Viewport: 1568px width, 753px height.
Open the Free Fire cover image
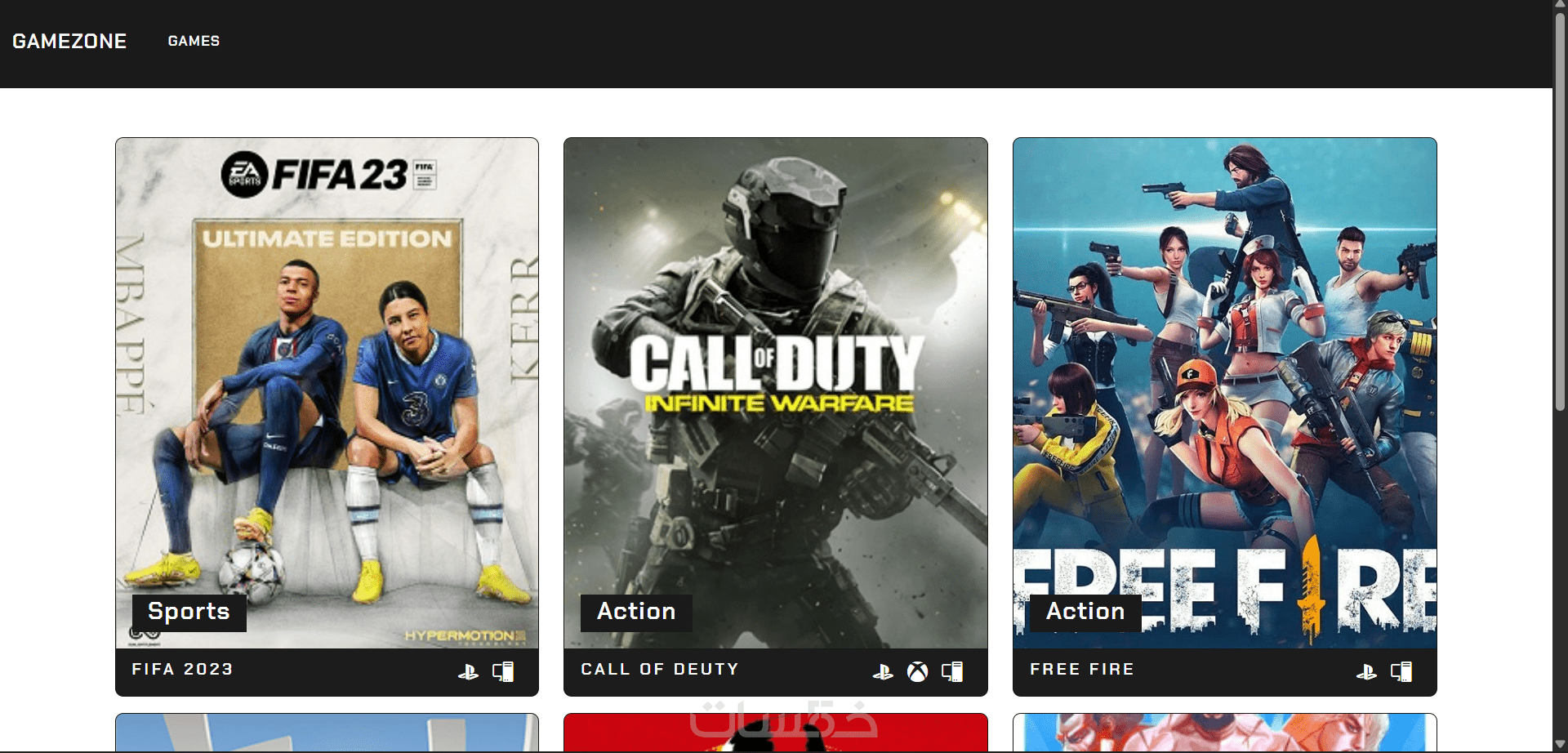pyautogui.click(x=1225, y=393)
